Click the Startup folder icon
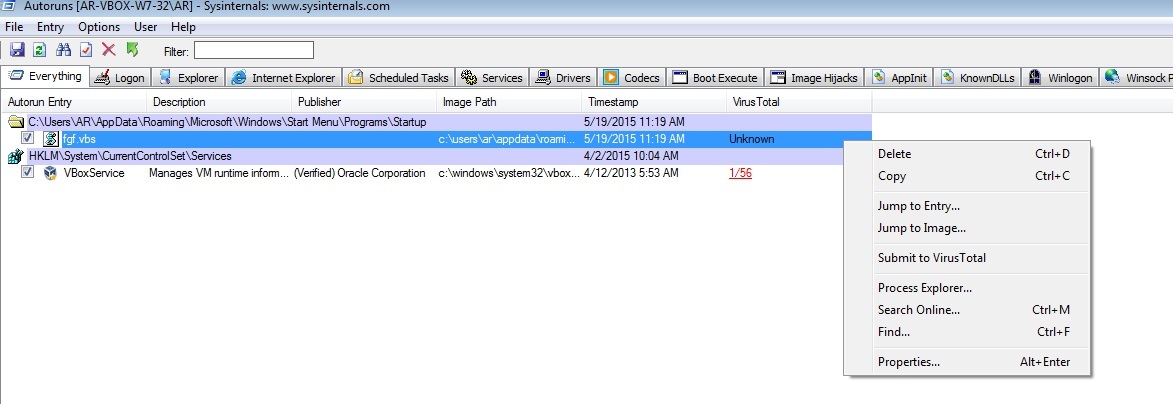 (16, 122)
